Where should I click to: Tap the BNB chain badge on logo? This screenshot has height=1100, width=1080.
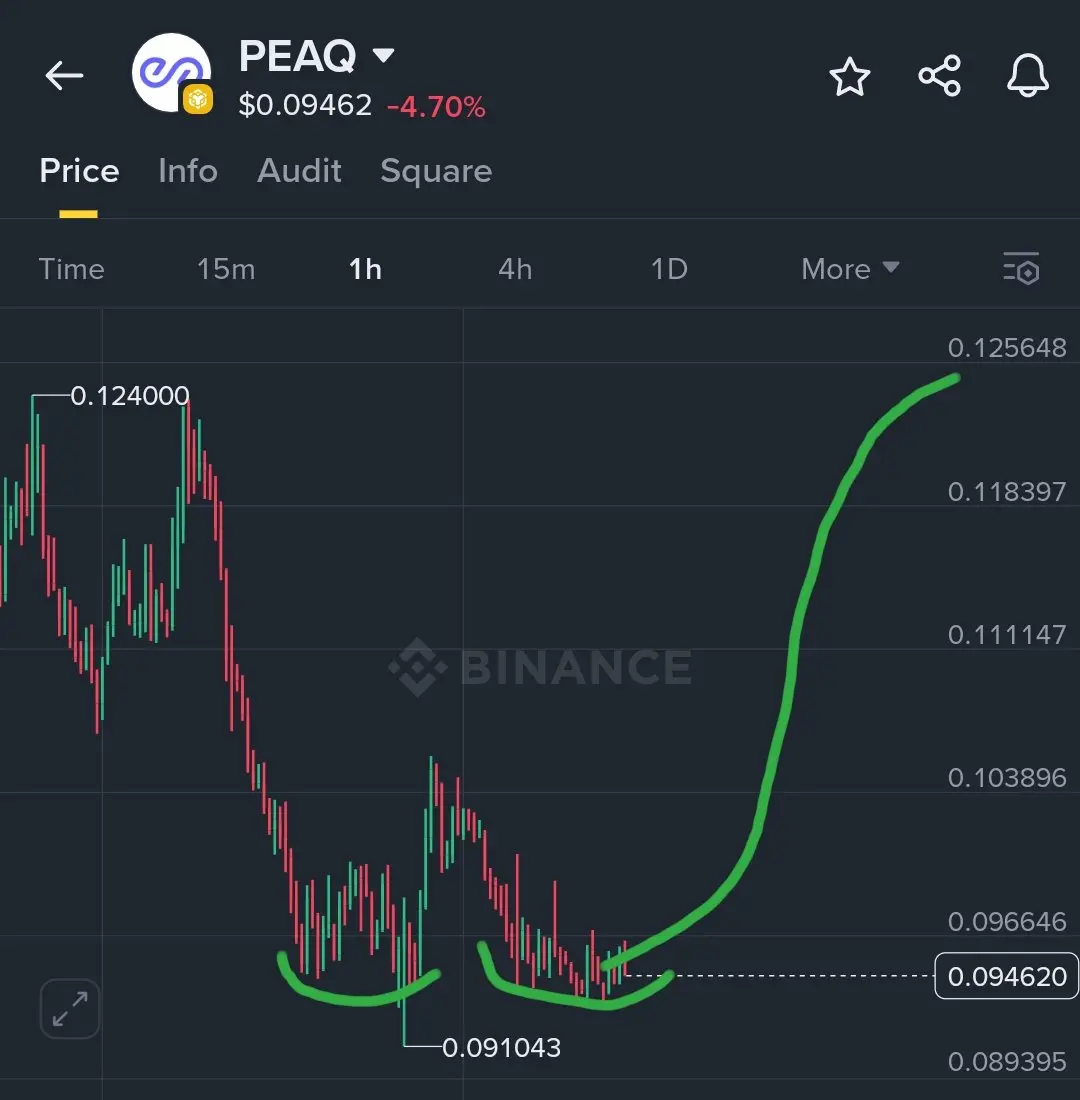[x=198, y=100]
